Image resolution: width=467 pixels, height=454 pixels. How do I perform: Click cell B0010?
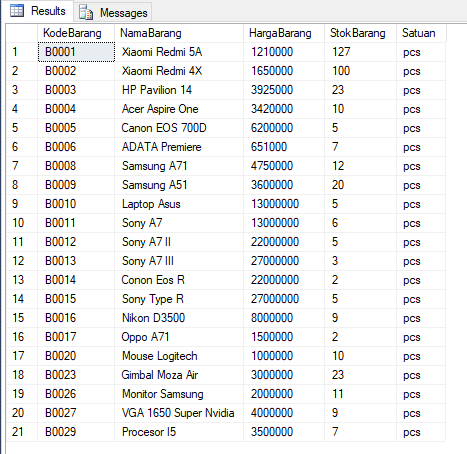click(x=76, y=204)
